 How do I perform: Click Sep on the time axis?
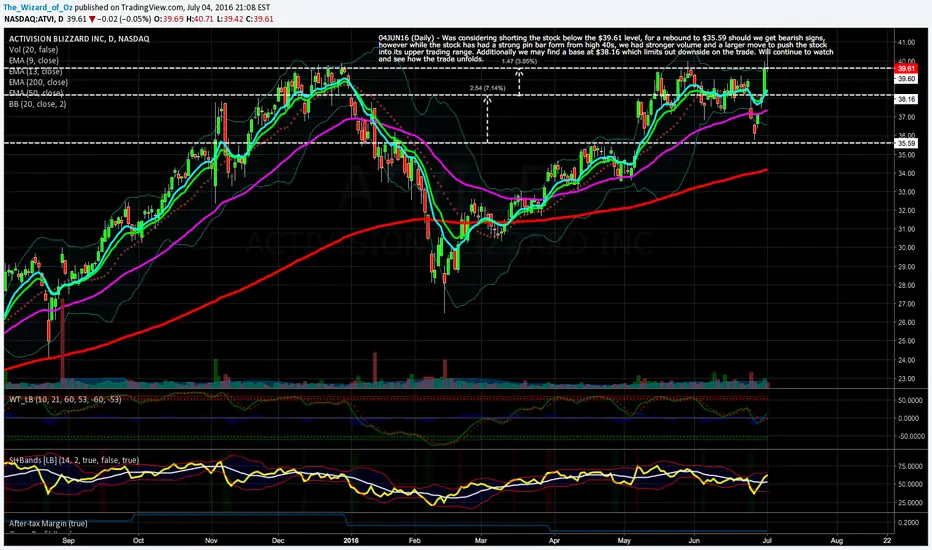(68, 540)
